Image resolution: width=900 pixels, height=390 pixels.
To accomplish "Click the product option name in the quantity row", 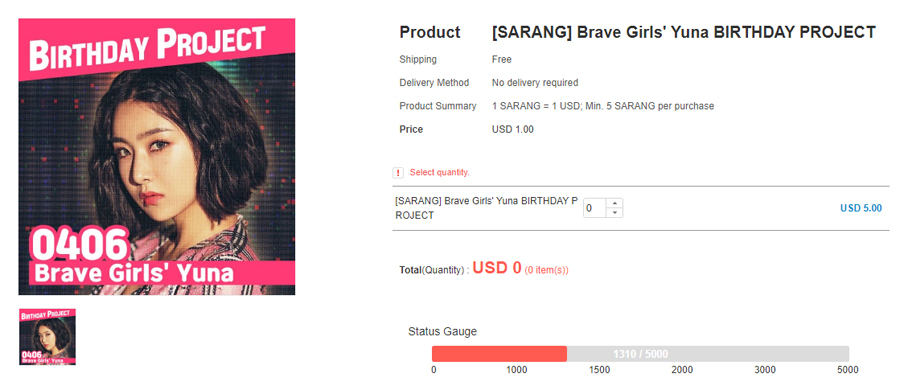I will pos(486,208).
